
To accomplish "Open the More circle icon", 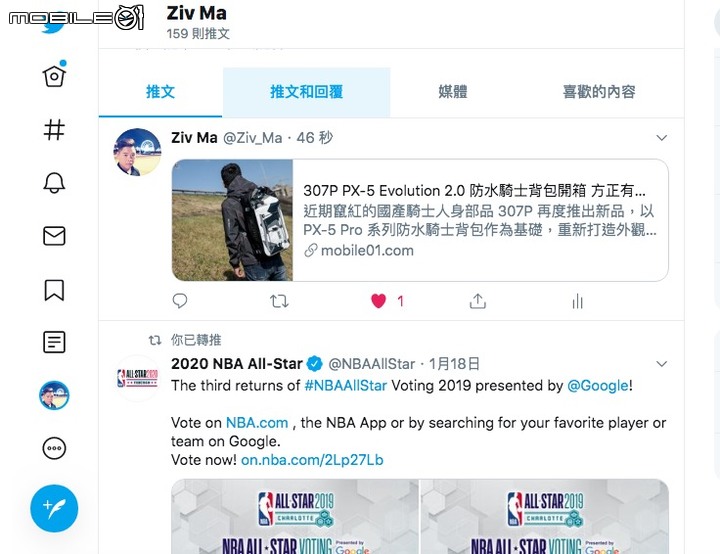I will click(x=54, y=448).
